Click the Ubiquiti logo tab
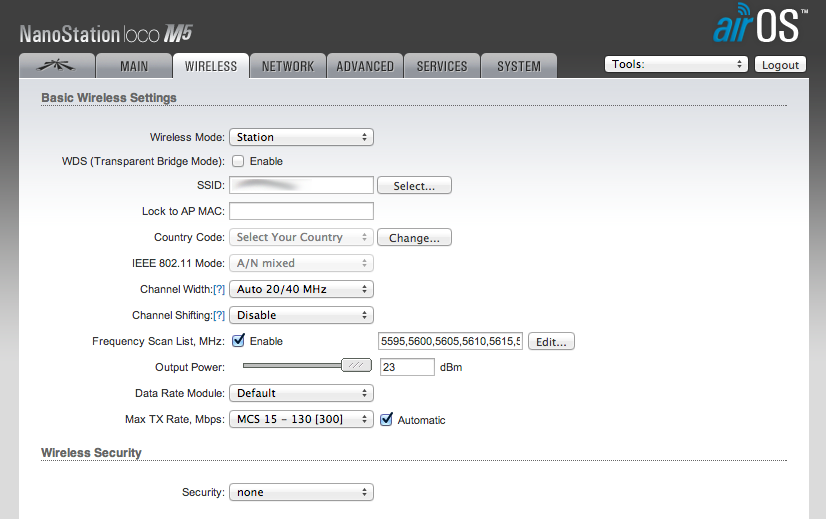Screen dimensions: 826x519 (57, 66)
